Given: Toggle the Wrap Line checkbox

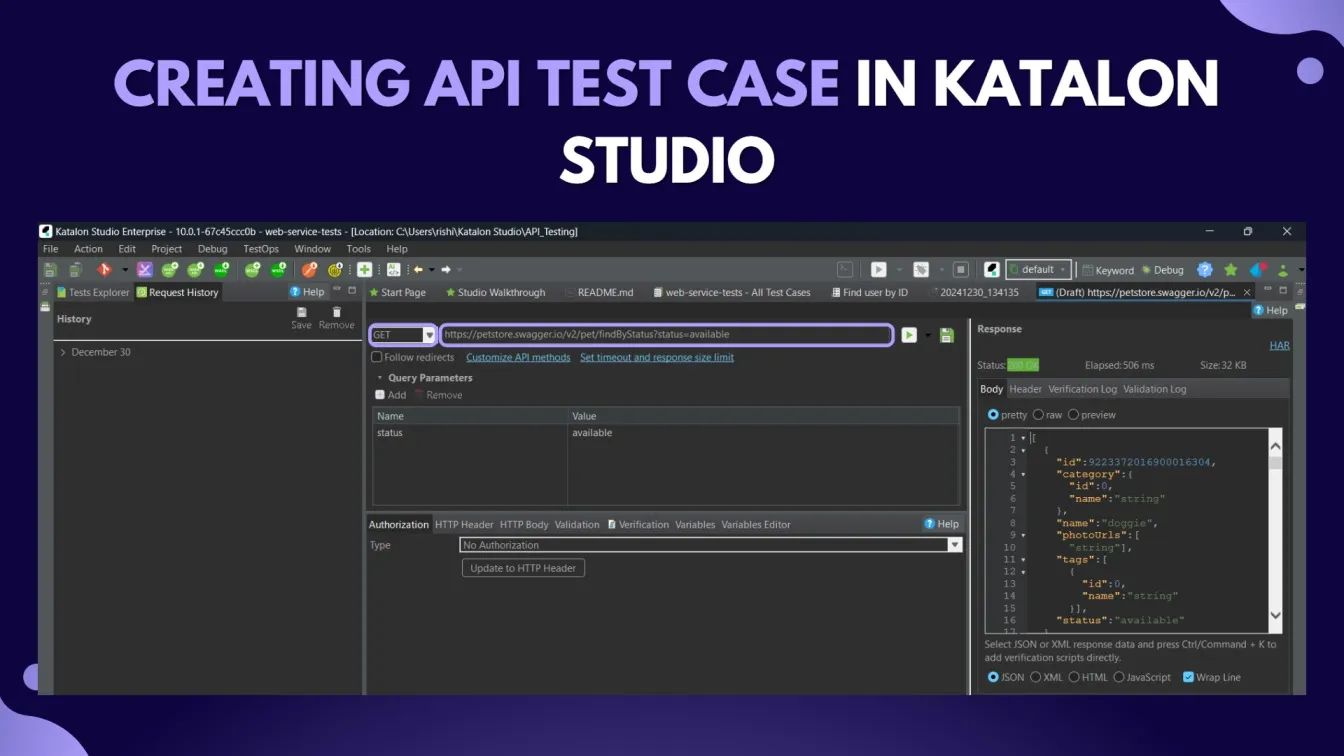Looking at the screenshot, I should [1188, 677].
